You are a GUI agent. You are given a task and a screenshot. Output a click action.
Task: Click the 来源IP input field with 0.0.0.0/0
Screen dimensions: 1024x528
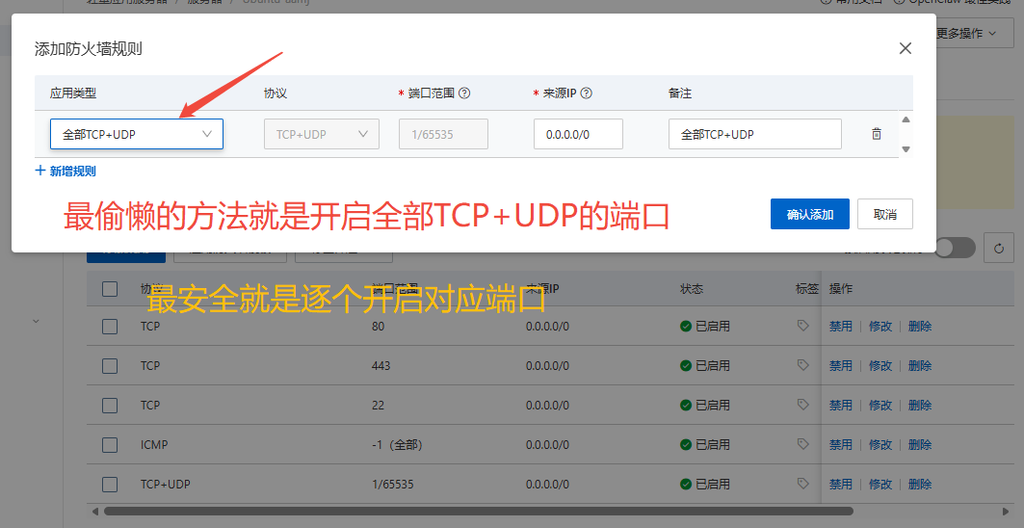pos(578,134)
